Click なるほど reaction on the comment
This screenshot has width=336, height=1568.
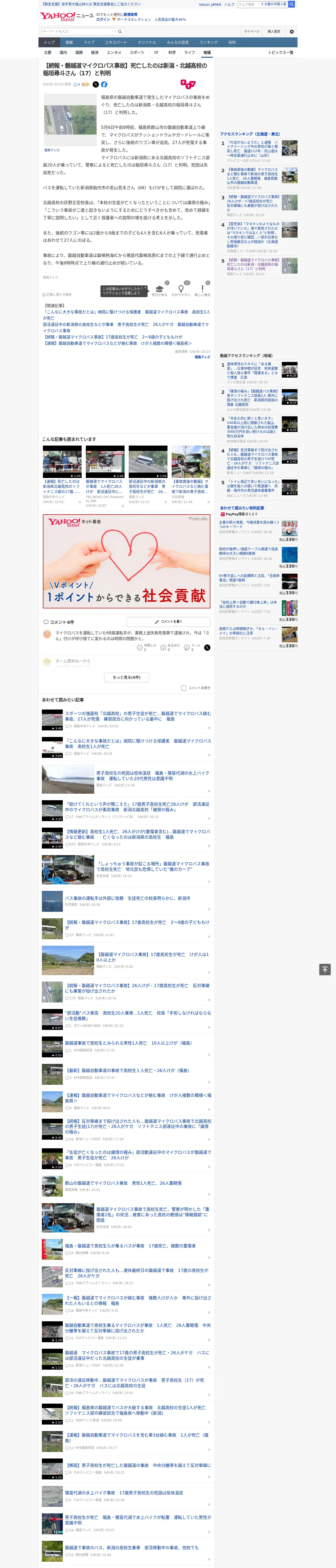[164, 648]
